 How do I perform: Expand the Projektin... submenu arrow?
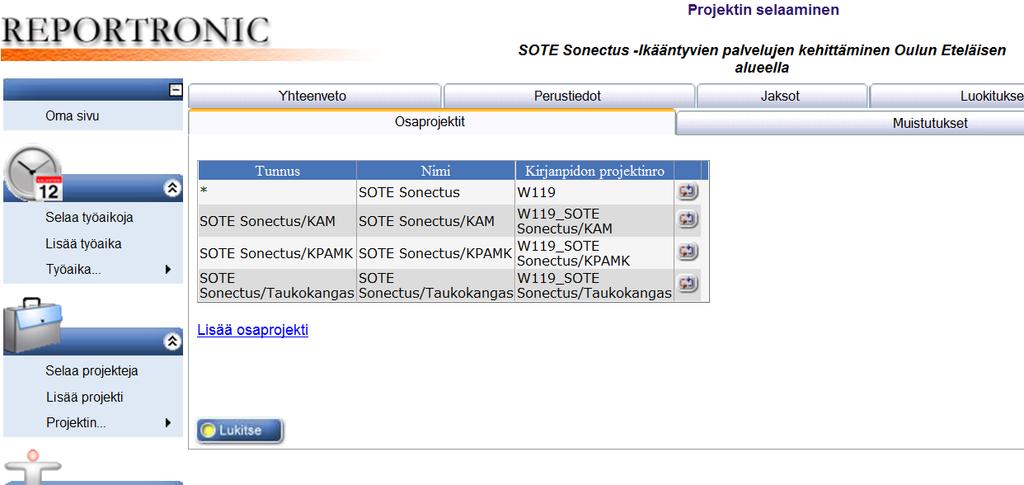click(x=168, y=422)
